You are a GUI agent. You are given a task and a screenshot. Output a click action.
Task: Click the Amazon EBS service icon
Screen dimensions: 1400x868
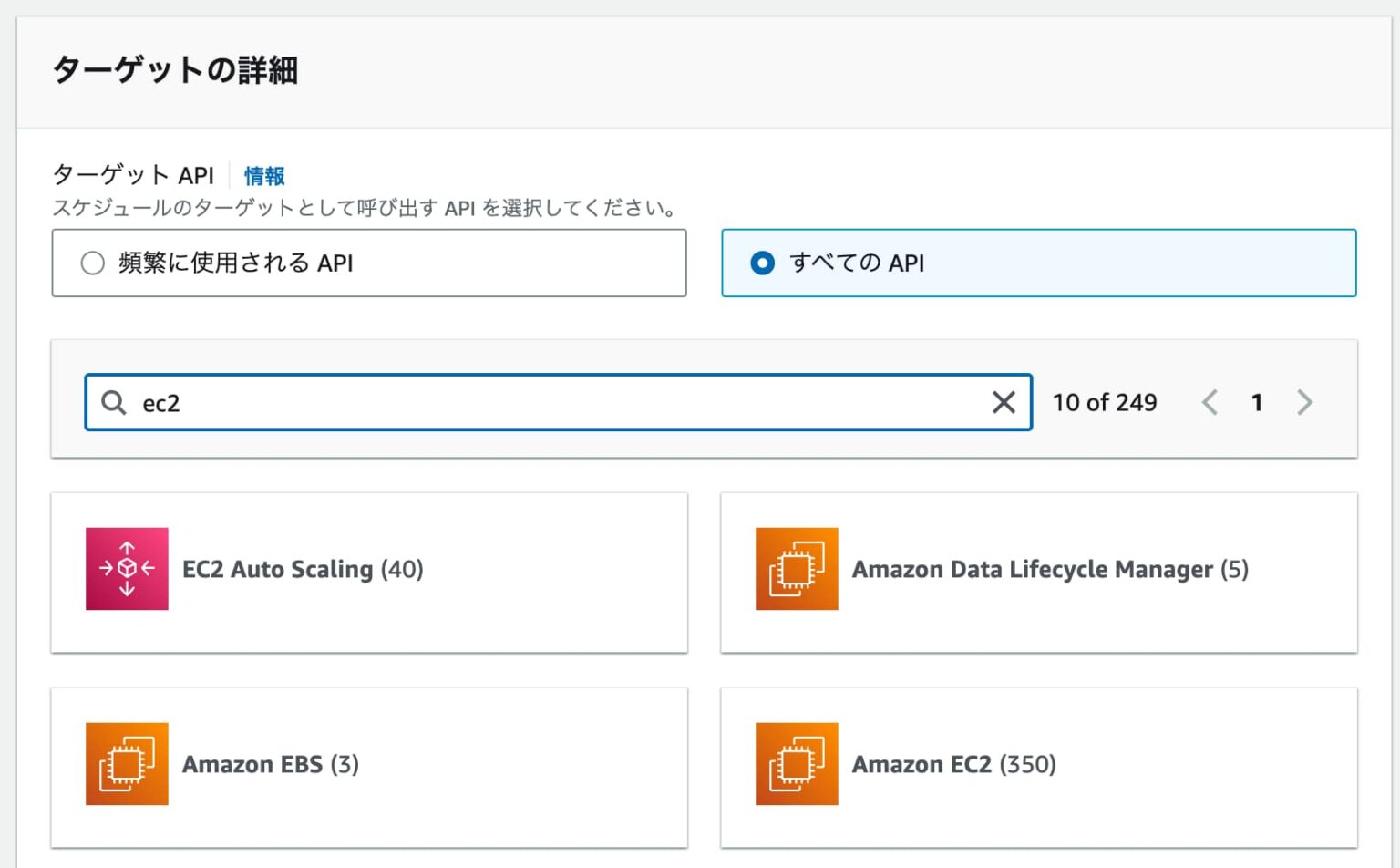coord(127,764)
